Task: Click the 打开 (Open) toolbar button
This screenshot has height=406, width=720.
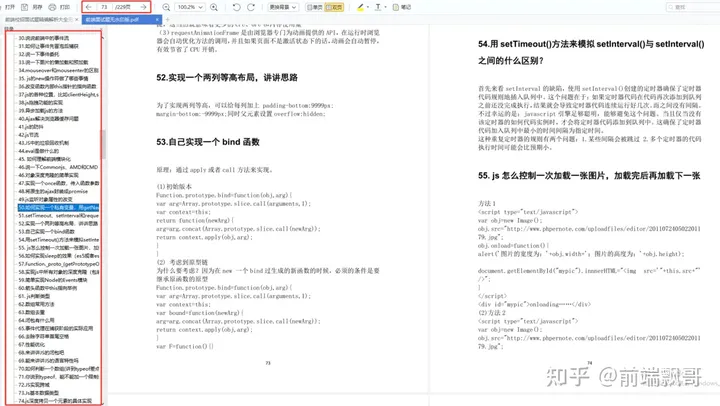Action: (x=10, y=7)
